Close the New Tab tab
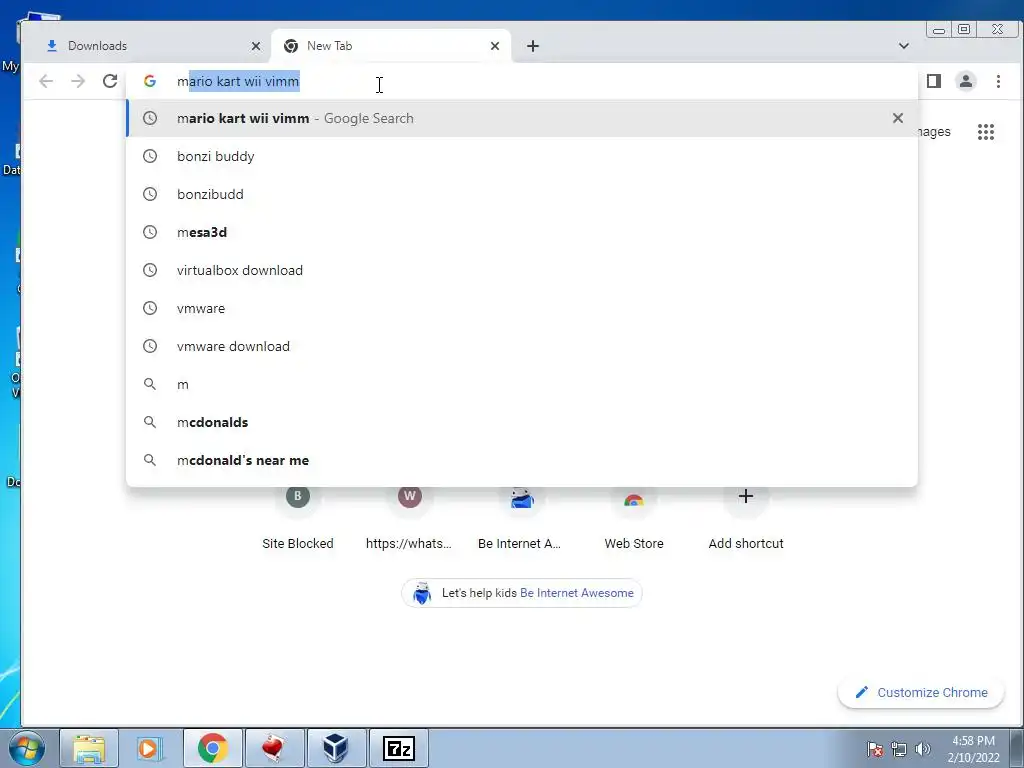The height and width of the screenshot is (768, 1024). (495, 46)
